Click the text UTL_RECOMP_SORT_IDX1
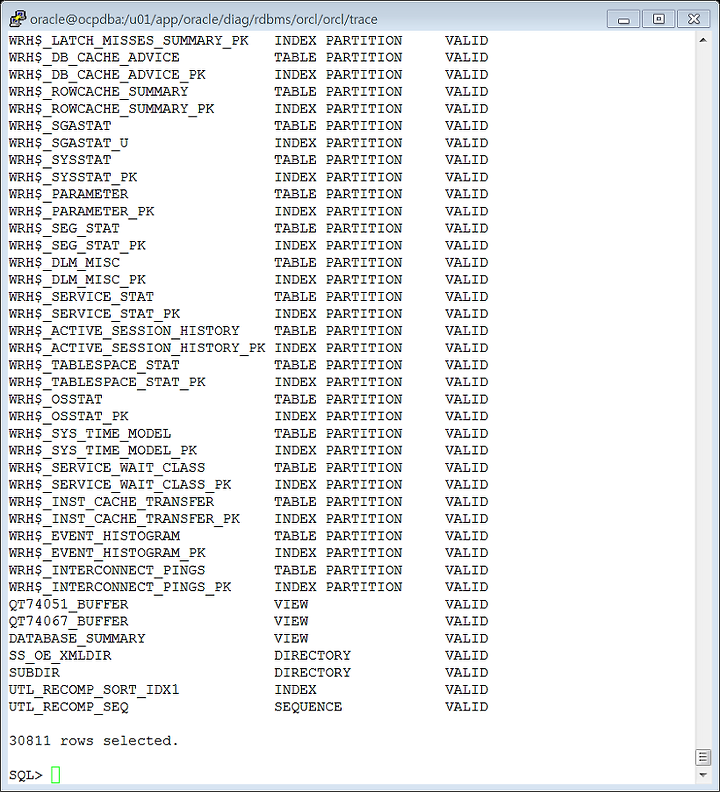Viewport: 720px width, 792px height. click(94, 690)
